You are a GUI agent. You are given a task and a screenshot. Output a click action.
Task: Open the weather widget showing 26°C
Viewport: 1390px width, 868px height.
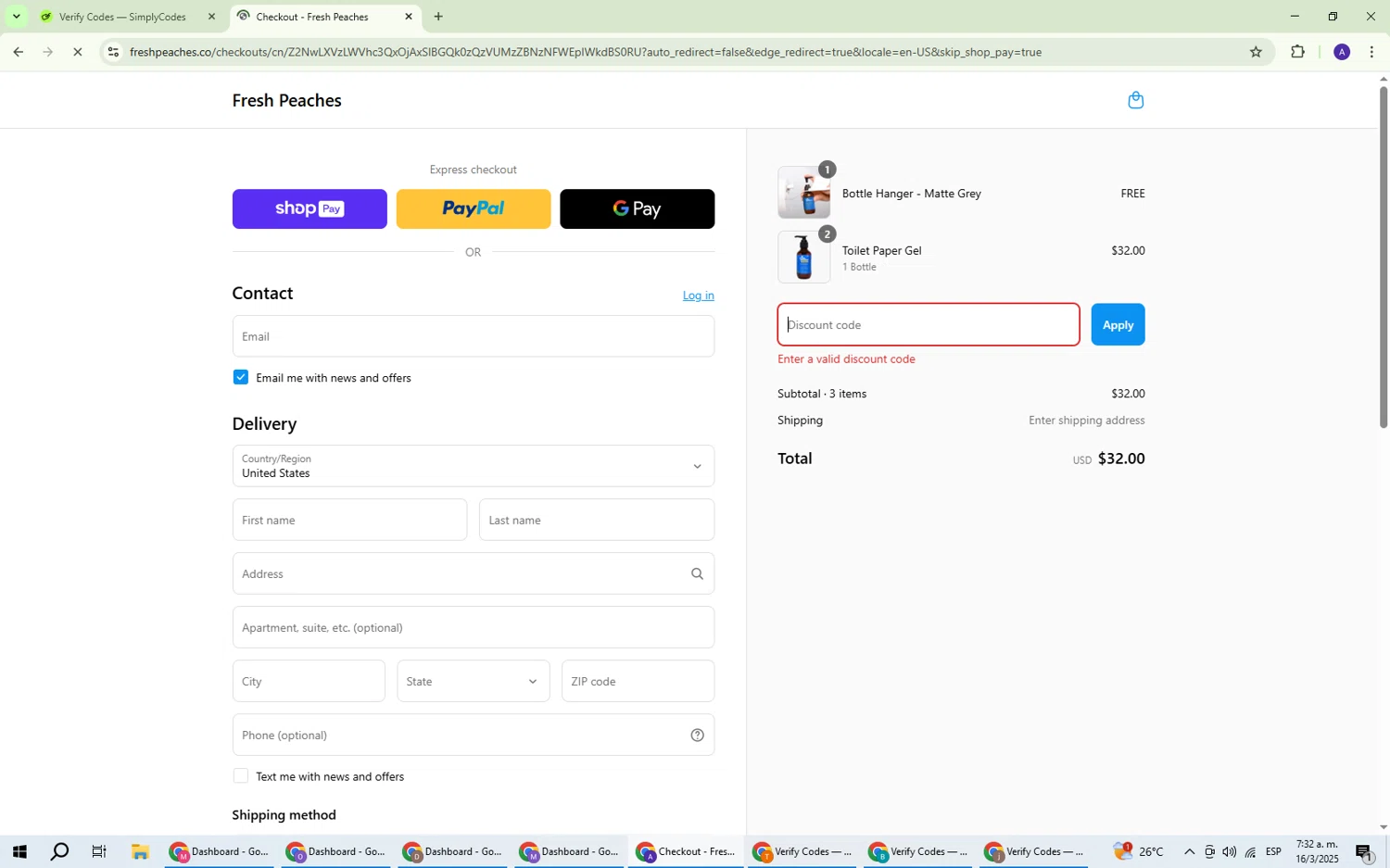coord(1140,852)
